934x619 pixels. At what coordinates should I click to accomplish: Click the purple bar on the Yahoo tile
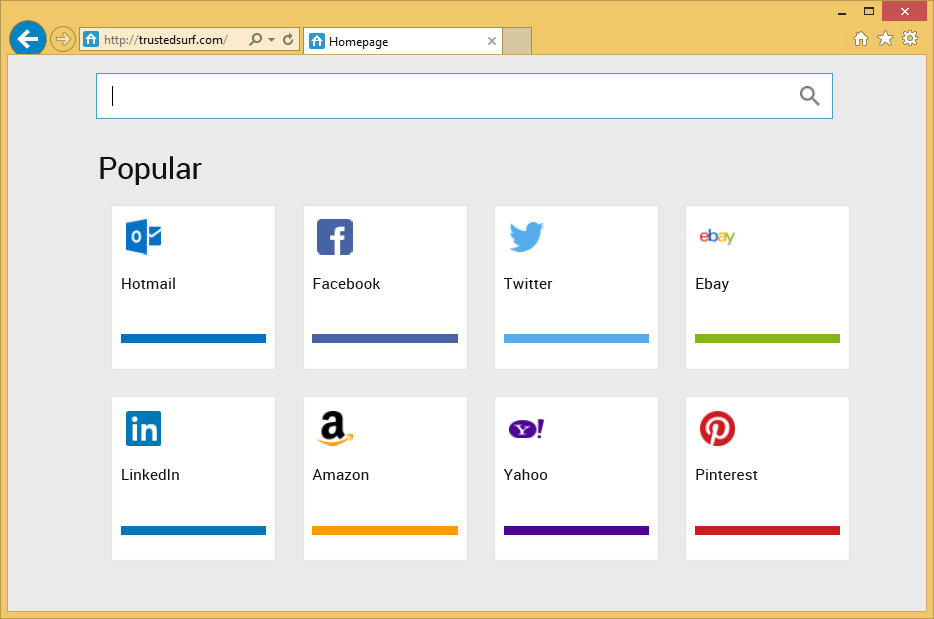577,530
